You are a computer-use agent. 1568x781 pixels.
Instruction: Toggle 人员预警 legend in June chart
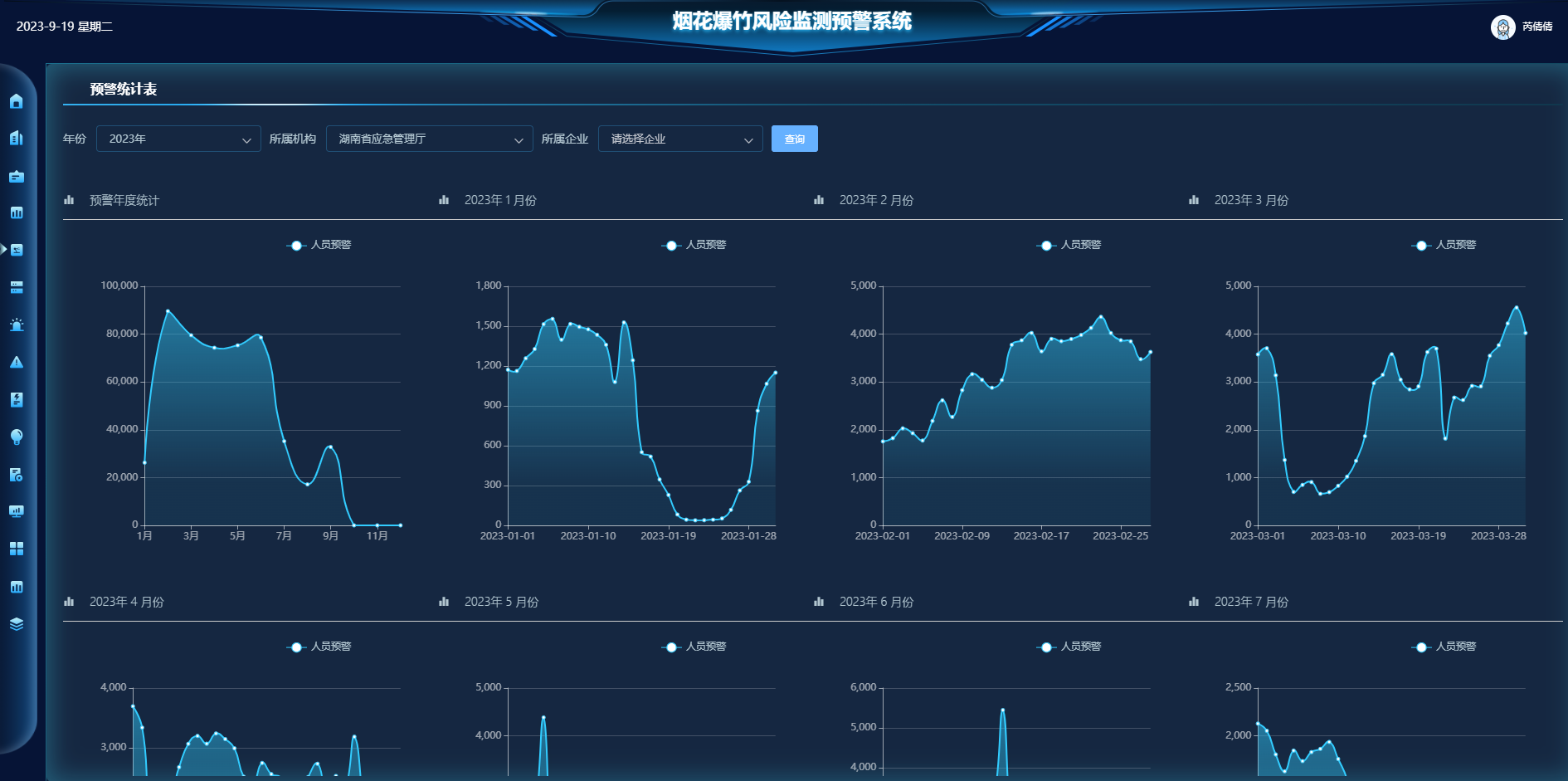(x=1069, y=647)
